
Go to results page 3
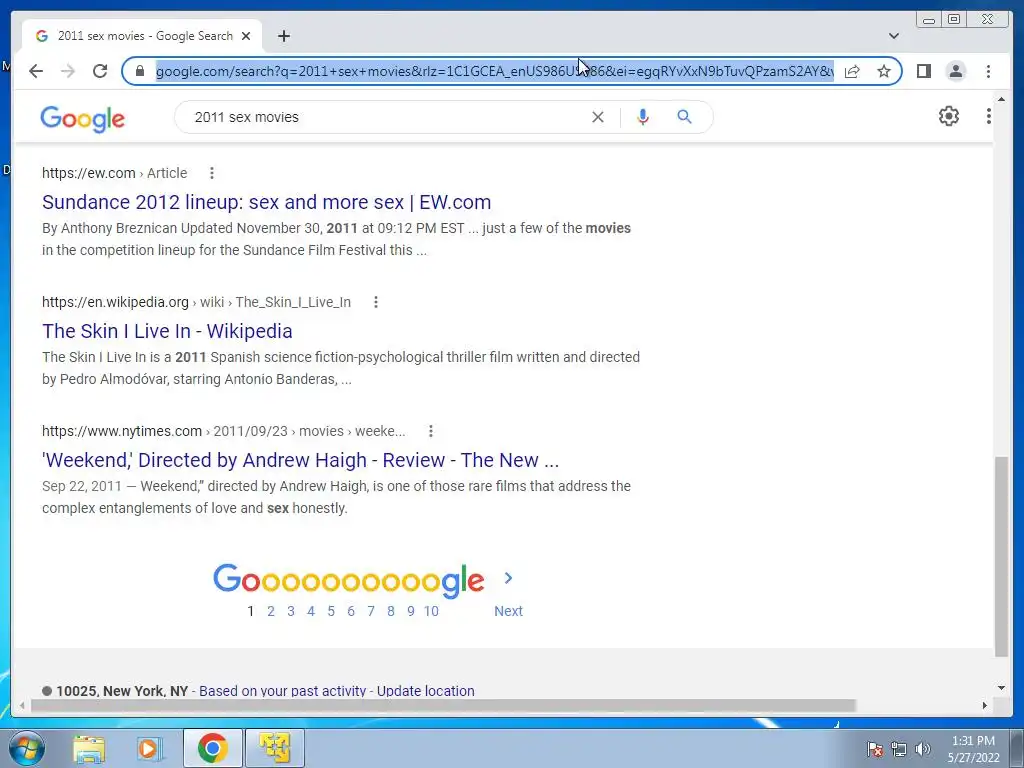click(x=291, y=611)
